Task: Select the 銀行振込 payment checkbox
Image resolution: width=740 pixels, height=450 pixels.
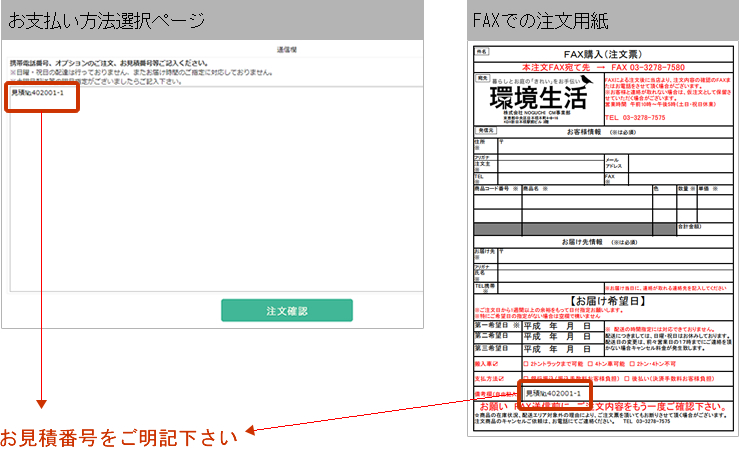Action: [525, 380]
